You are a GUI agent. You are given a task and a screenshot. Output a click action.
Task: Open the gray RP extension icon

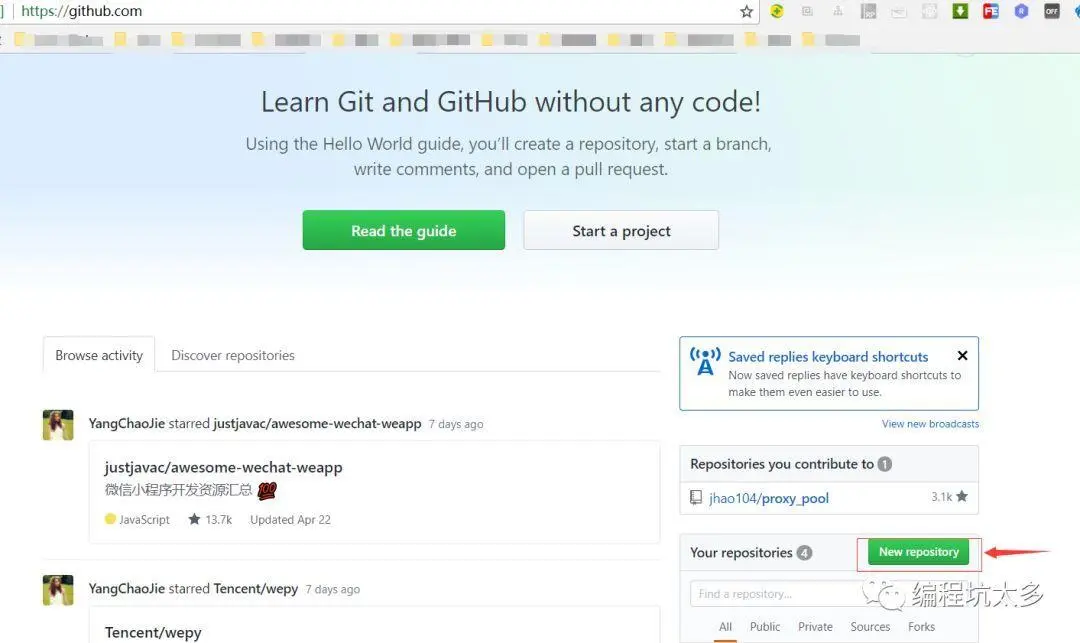point(869,11)
